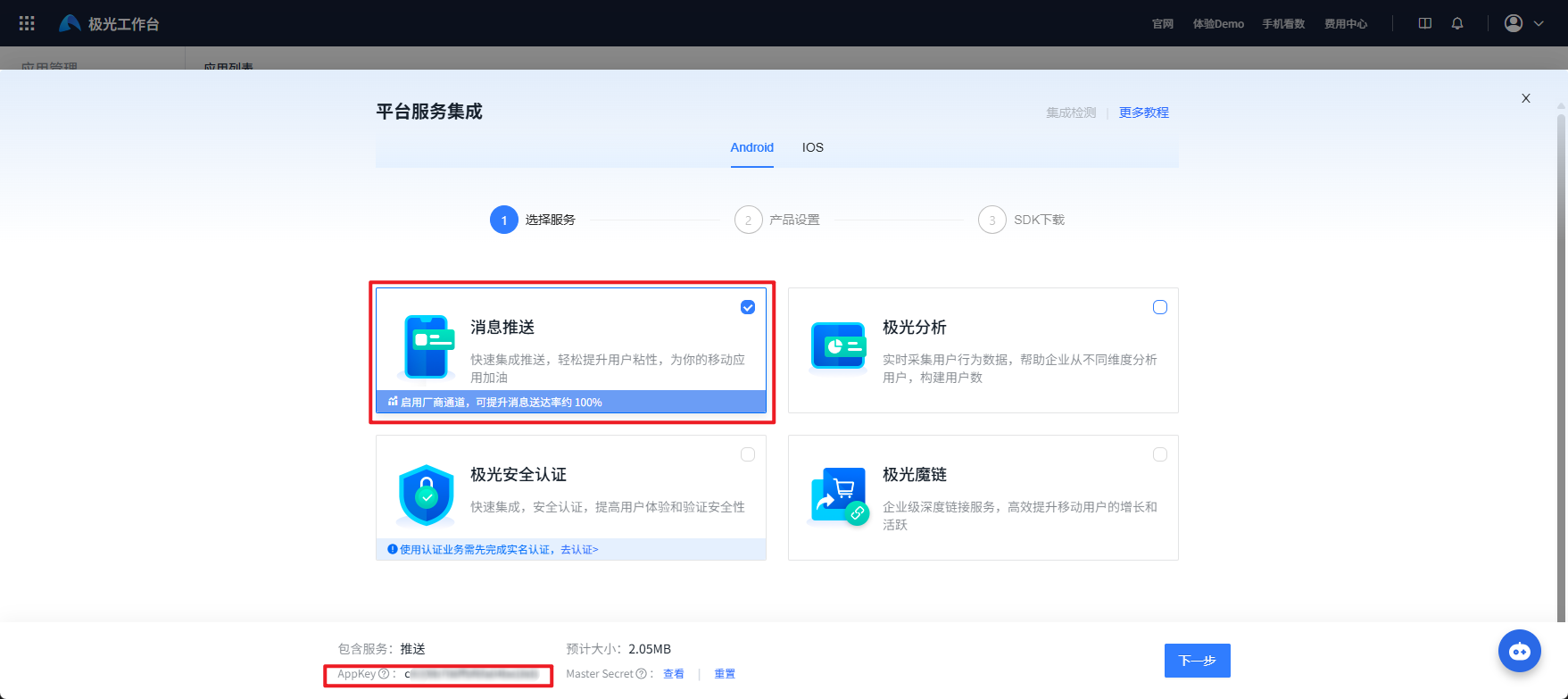Select the 极光分析 title text
Screen dimensions: 1568x699
915,328
